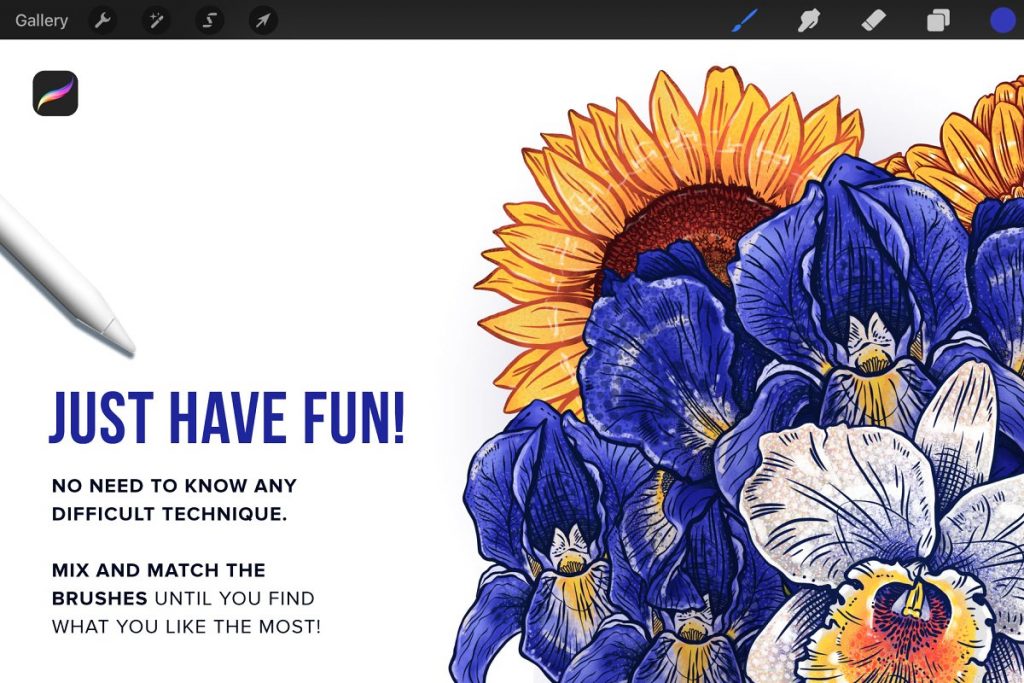Click the "JUST HAVE FUN!" heading
Viewport: 1024px width, 683px height.
click(x=227, y=418)
